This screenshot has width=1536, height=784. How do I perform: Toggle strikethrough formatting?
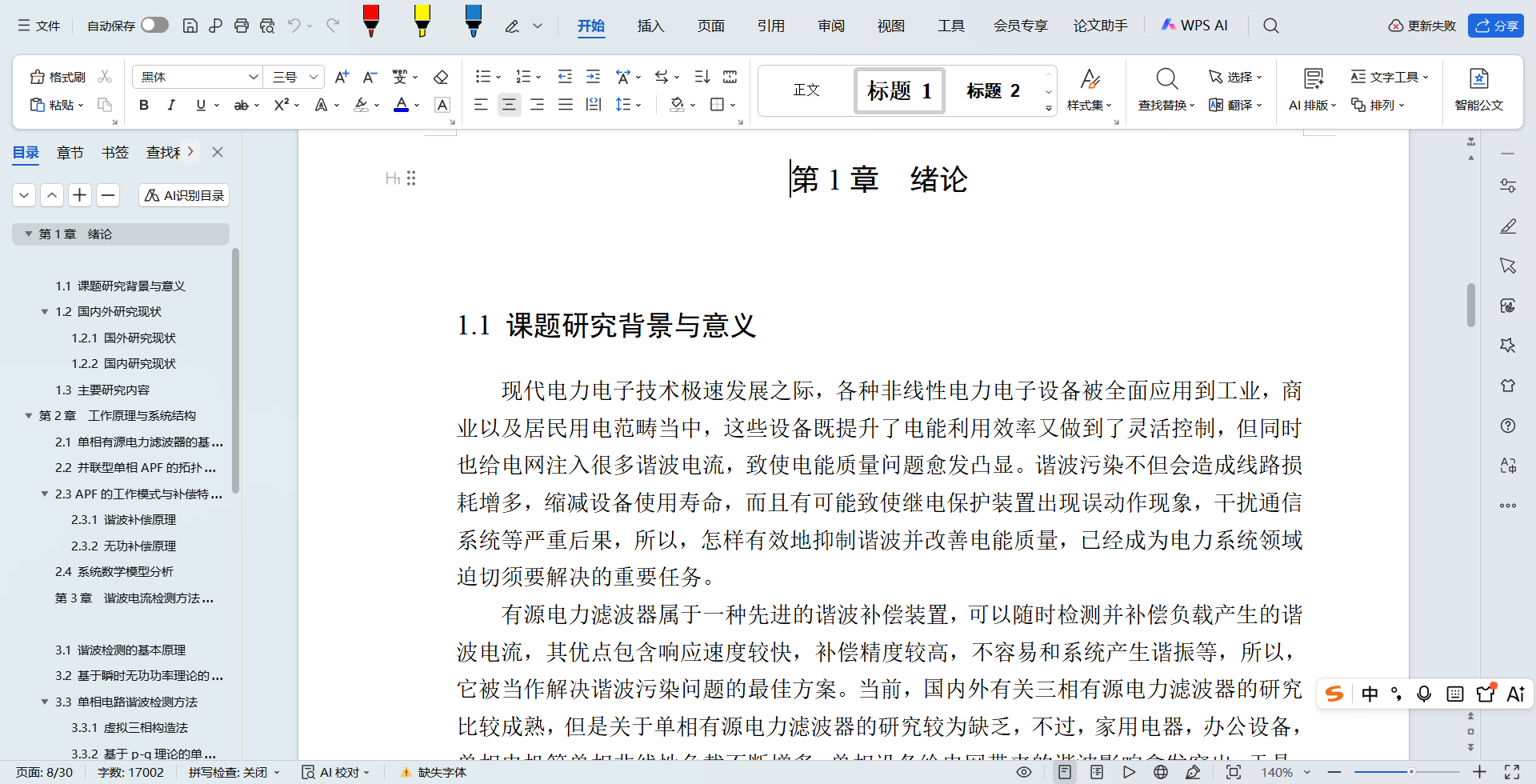[x=241, y=105]
